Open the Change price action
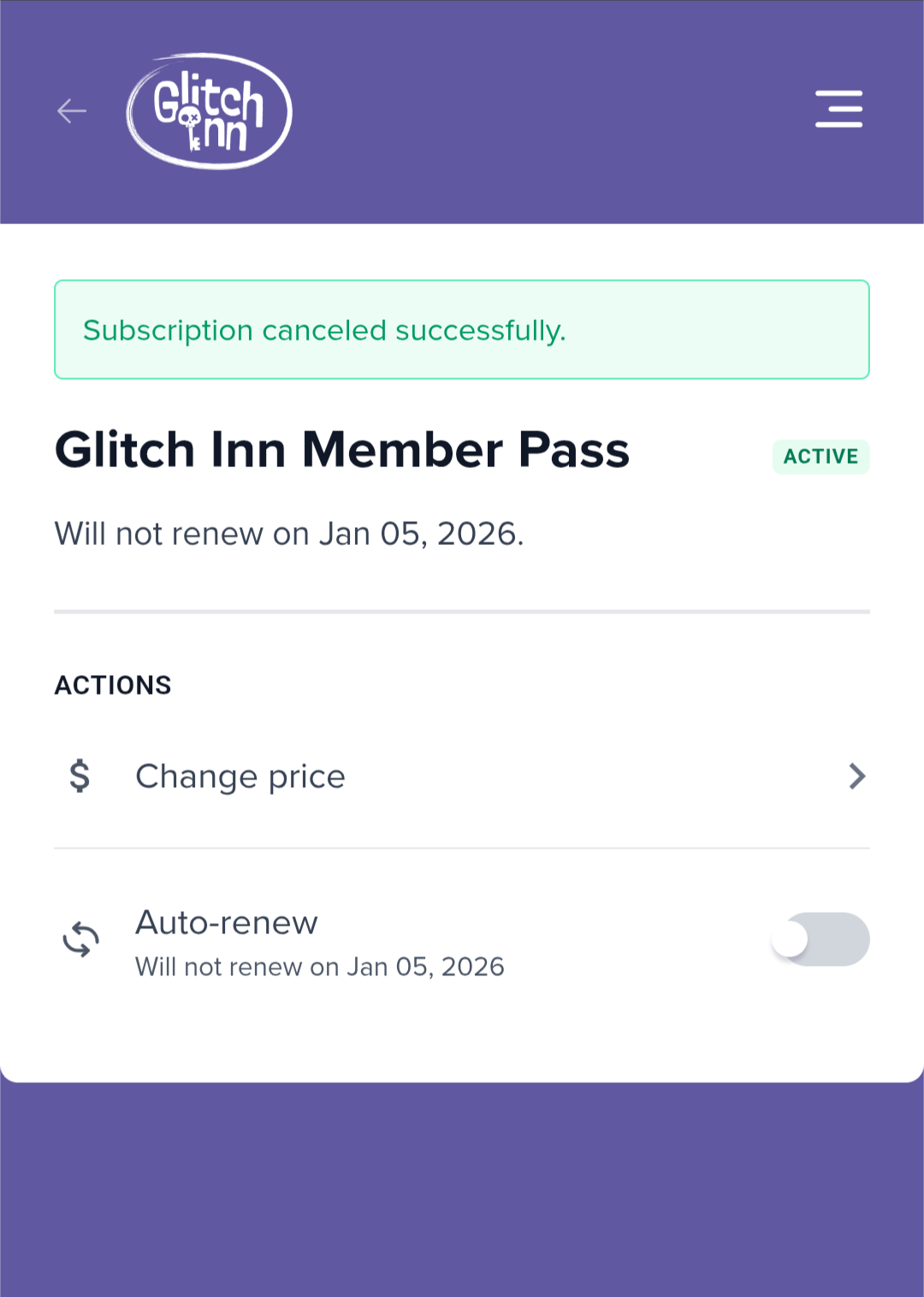The image size is (924, 1297). (x=240, y=776)
